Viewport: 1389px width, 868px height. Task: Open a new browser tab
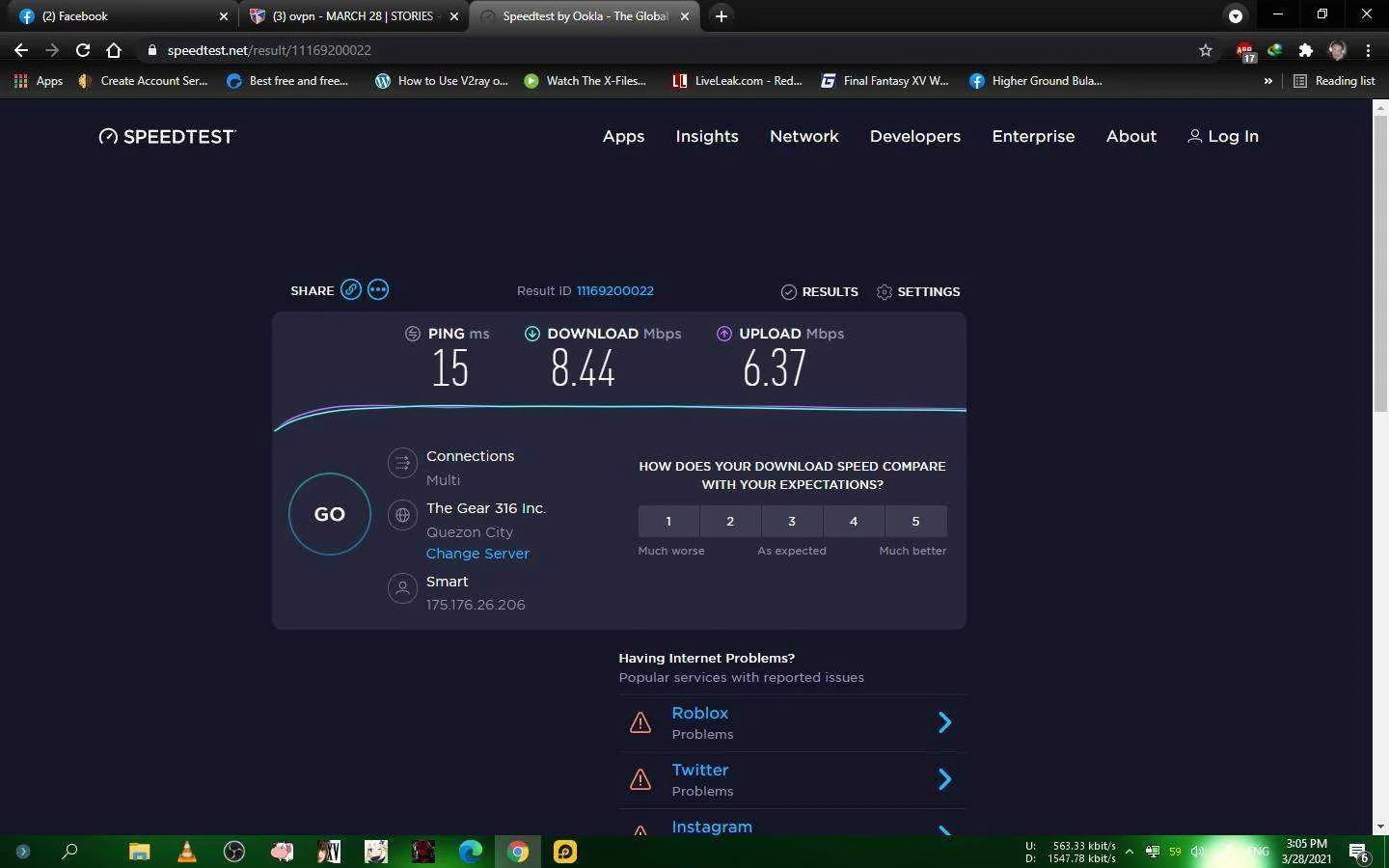(x=722, y=15)
